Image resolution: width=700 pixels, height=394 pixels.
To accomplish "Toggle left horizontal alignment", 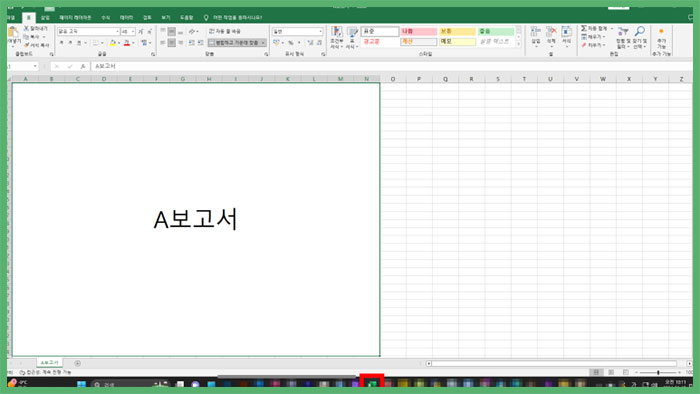I will [163, 43].
